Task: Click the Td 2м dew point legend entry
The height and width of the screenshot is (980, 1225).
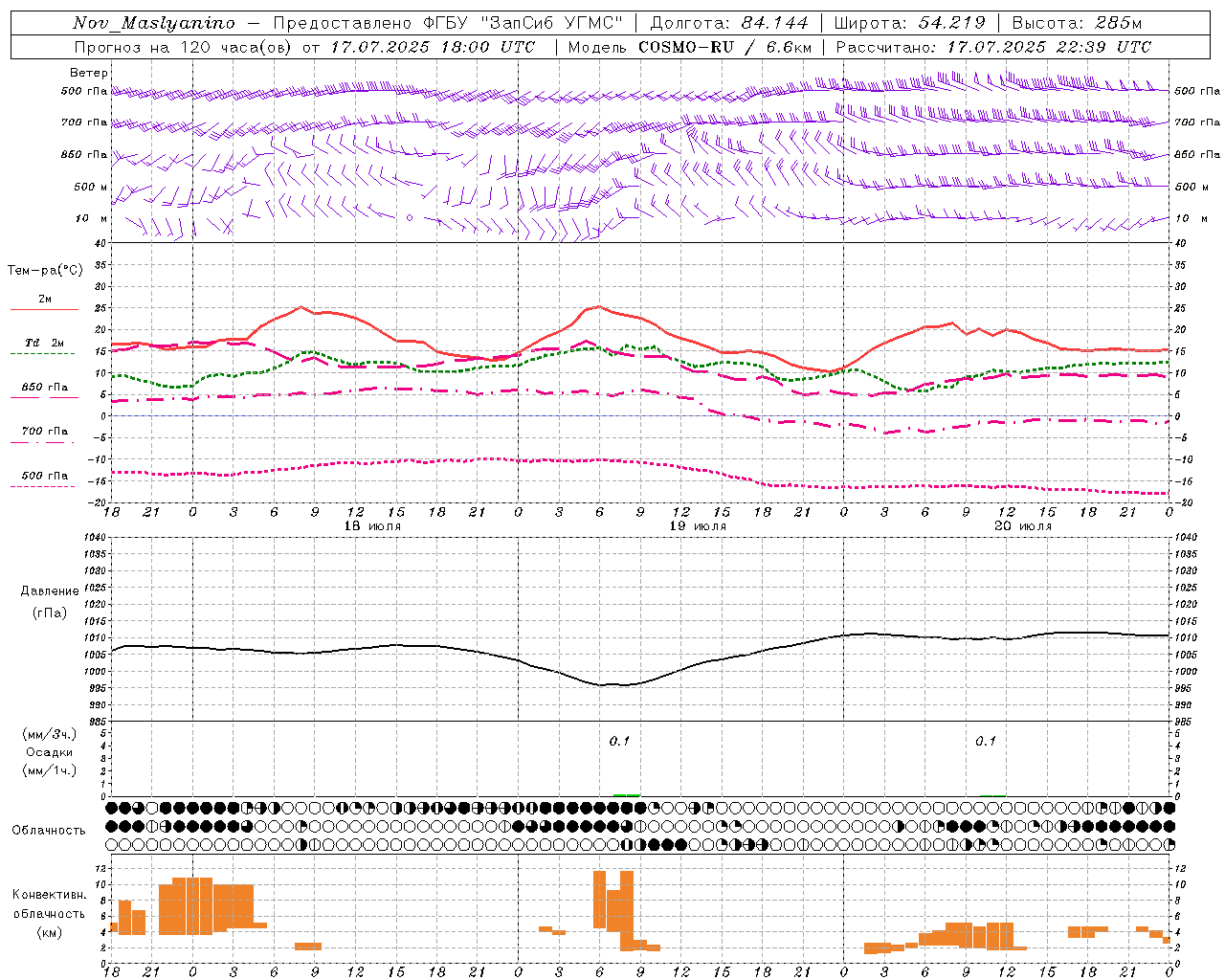Action: coord(44,343)
